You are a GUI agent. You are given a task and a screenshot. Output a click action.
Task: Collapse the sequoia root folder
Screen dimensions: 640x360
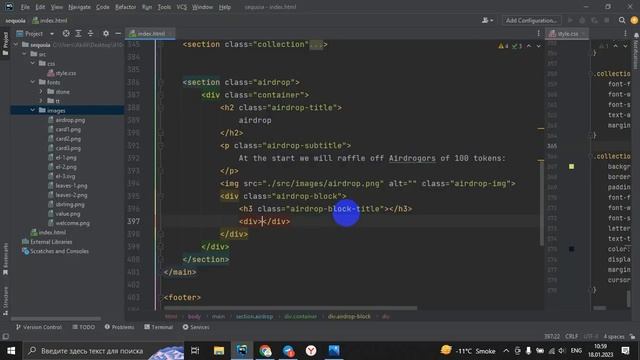[16, 44]
